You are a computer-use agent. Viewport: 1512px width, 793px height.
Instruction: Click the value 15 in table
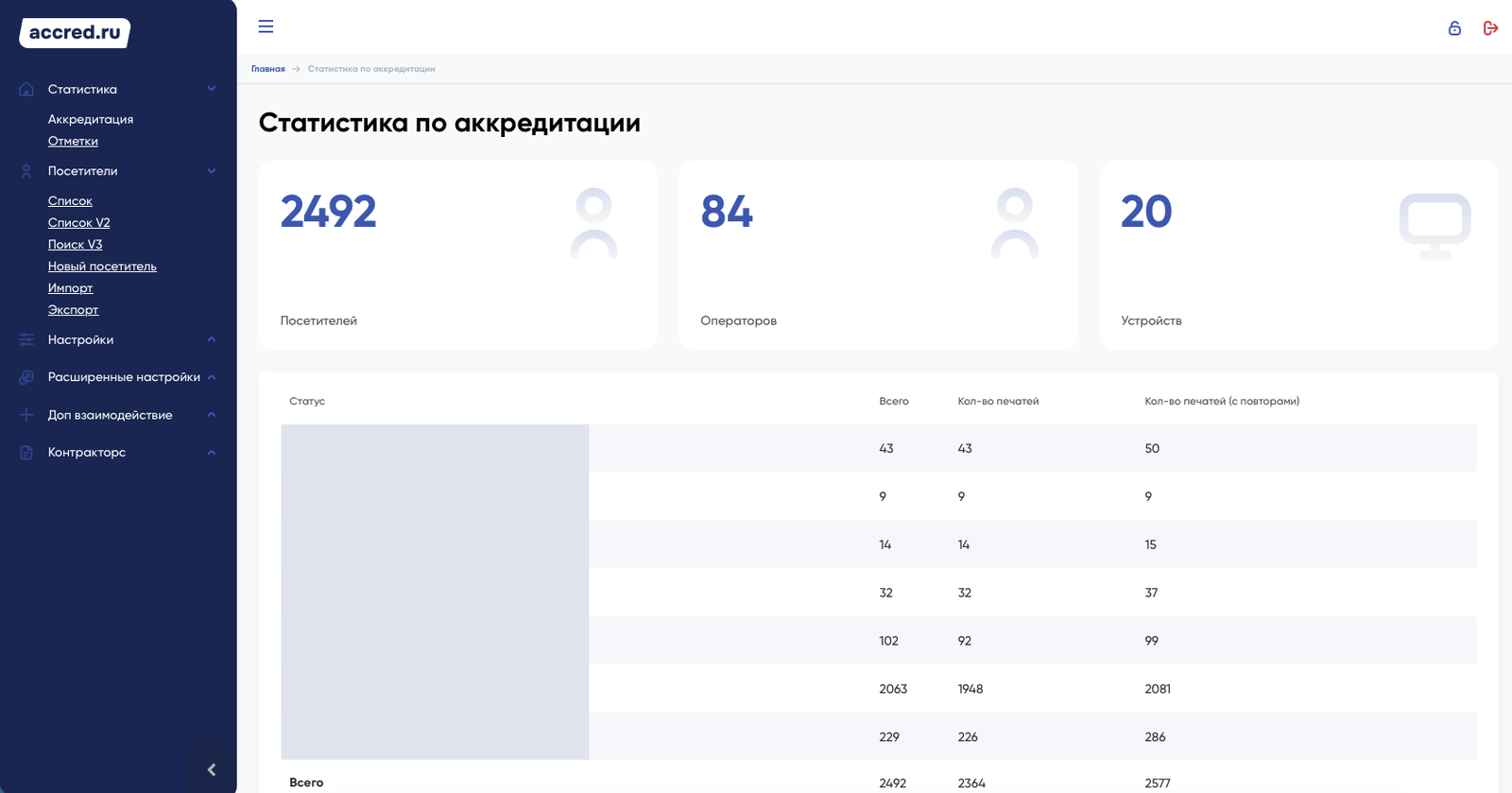(1150, 545)
